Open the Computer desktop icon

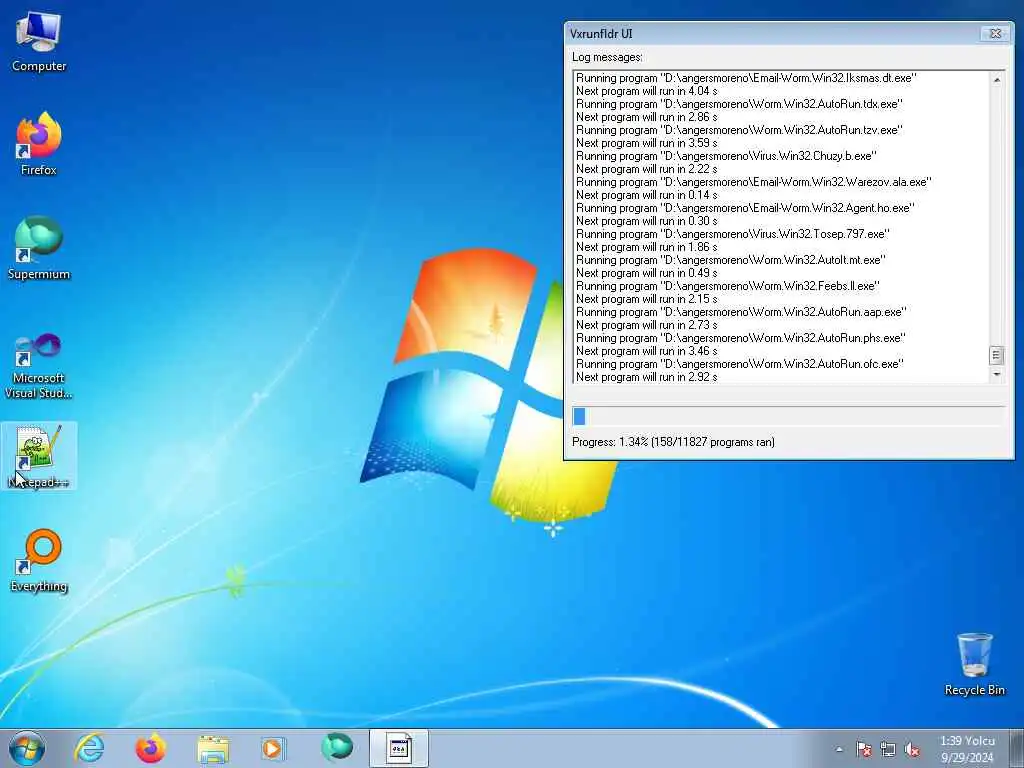(x=39, y=40)
